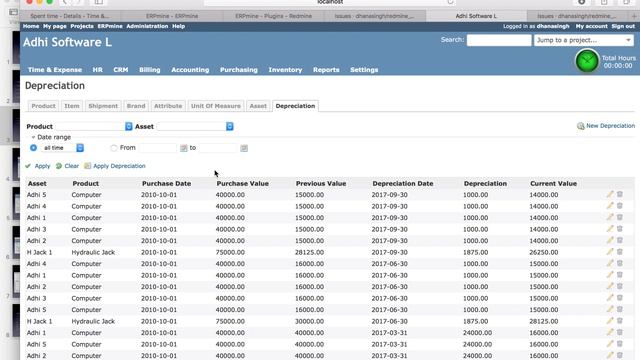Open the Inventory module menu
640x360 pixels.
(285, 70)
